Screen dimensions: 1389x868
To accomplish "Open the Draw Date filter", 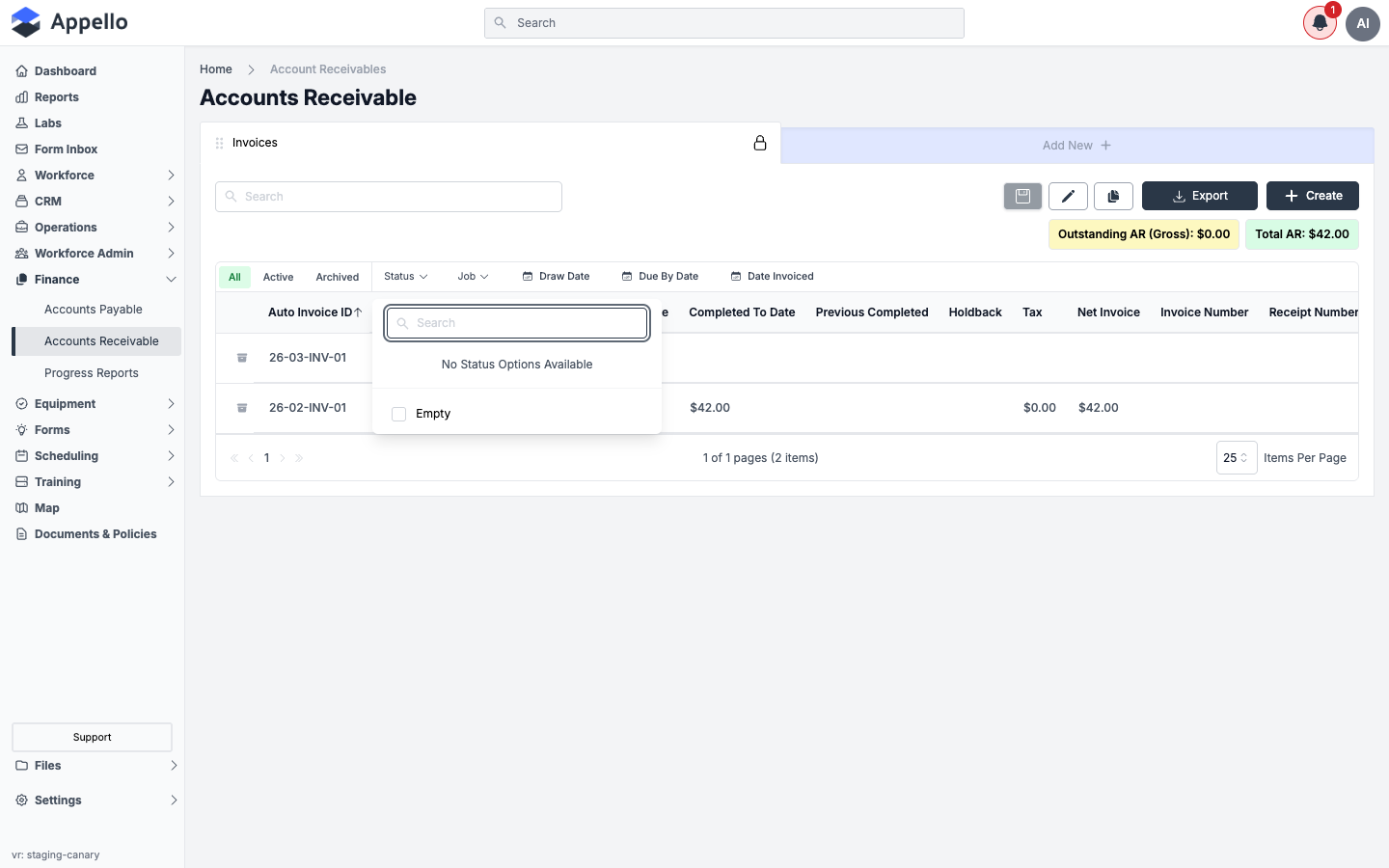I will (x=556, y=277).
